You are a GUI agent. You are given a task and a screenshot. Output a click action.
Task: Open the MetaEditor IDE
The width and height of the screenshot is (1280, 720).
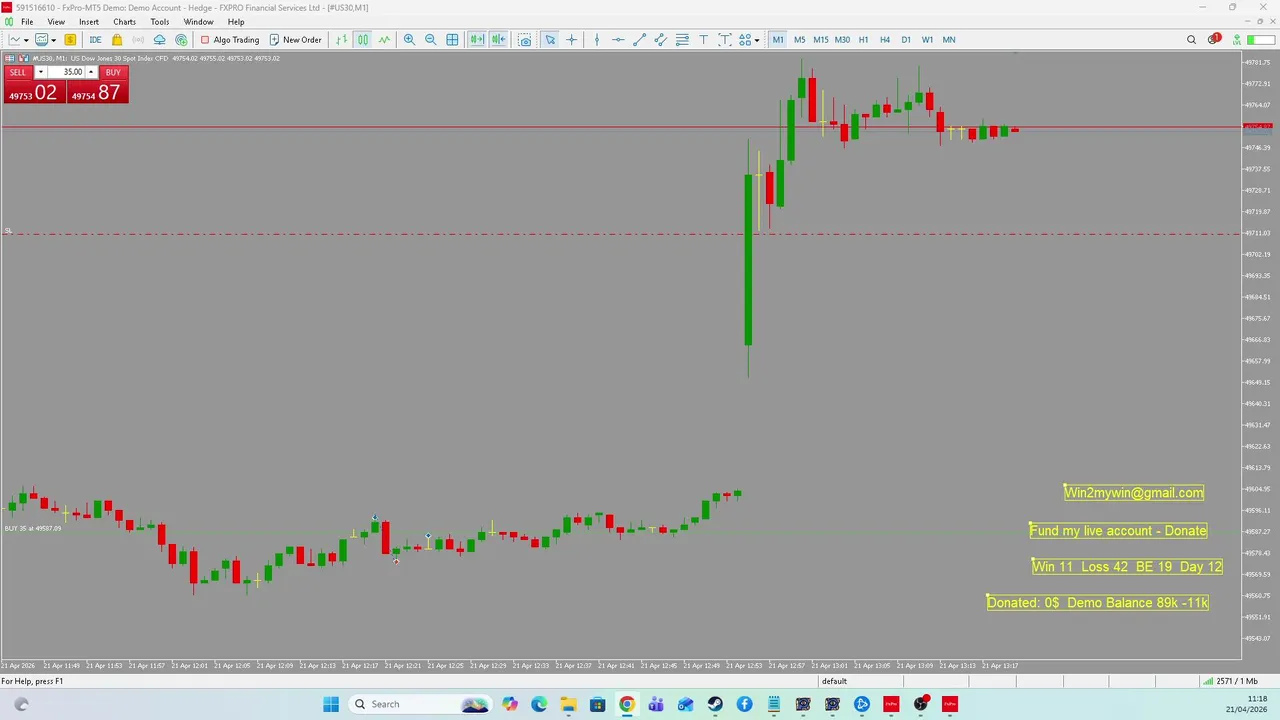click(x=95, y=40)
